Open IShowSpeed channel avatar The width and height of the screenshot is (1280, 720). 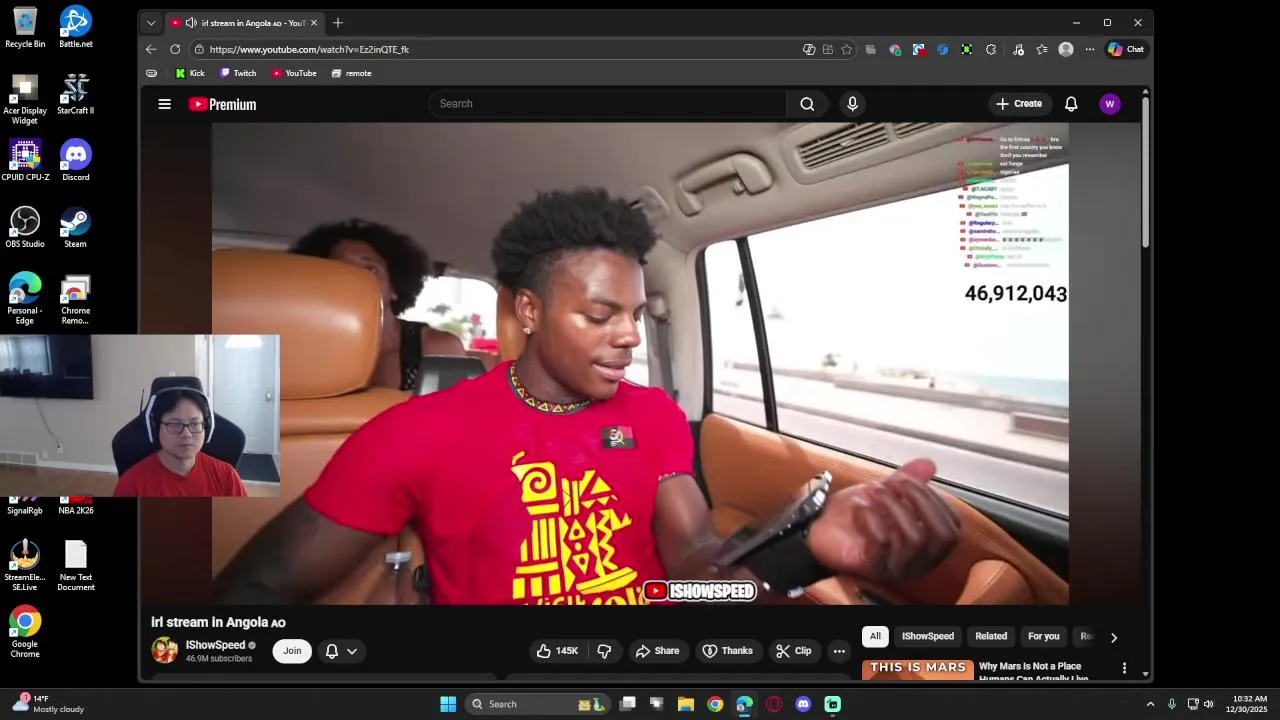click(165, 651)
